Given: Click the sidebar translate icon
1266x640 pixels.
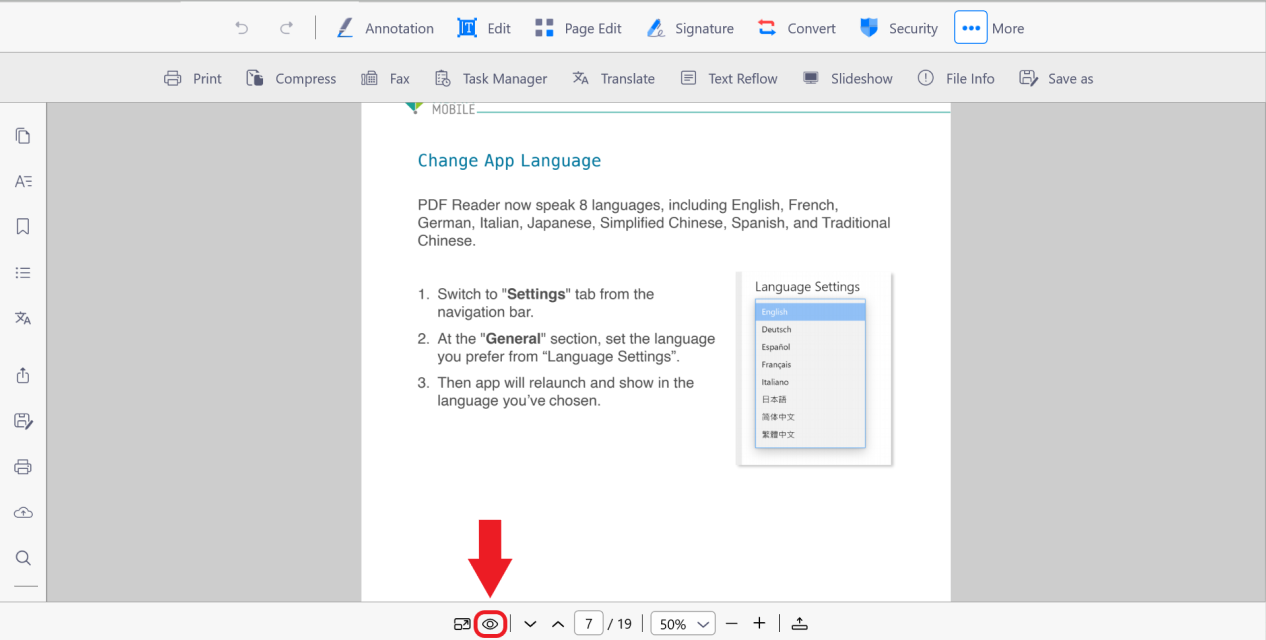Looking at the screenshot, I should 23,318.
